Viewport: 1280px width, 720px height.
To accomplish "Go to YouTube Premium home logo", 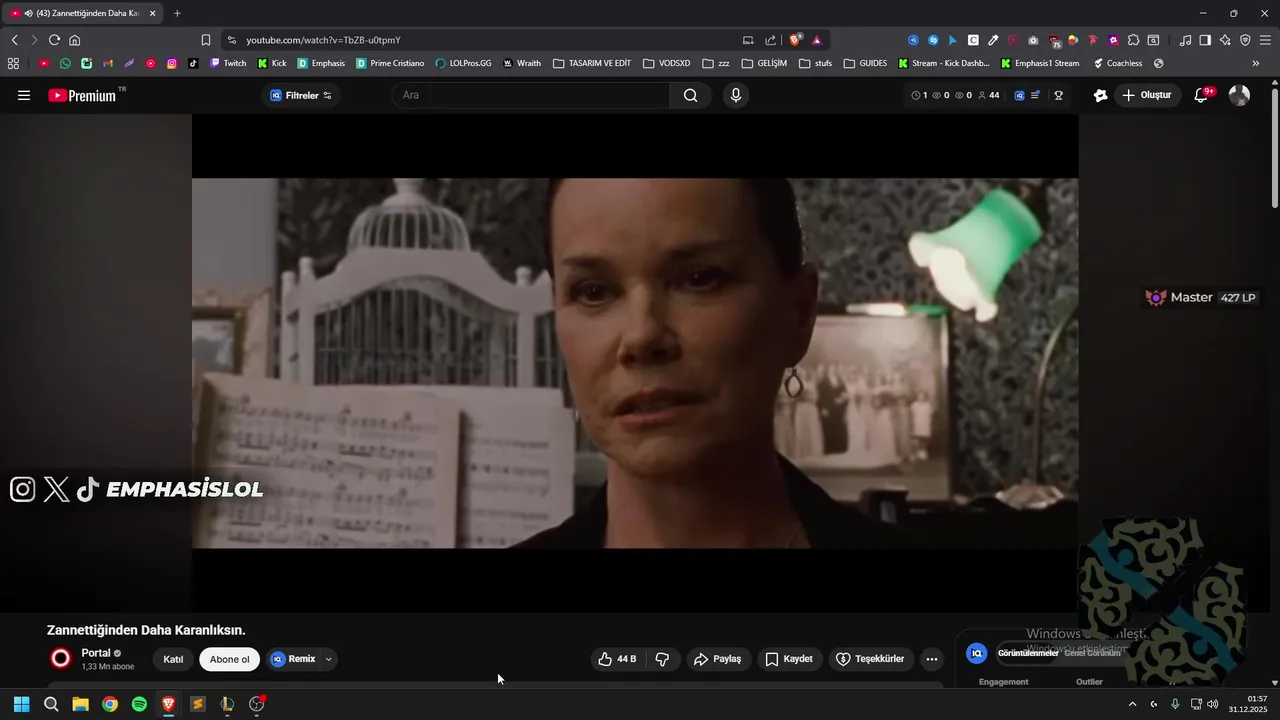I will pos(82,96).
